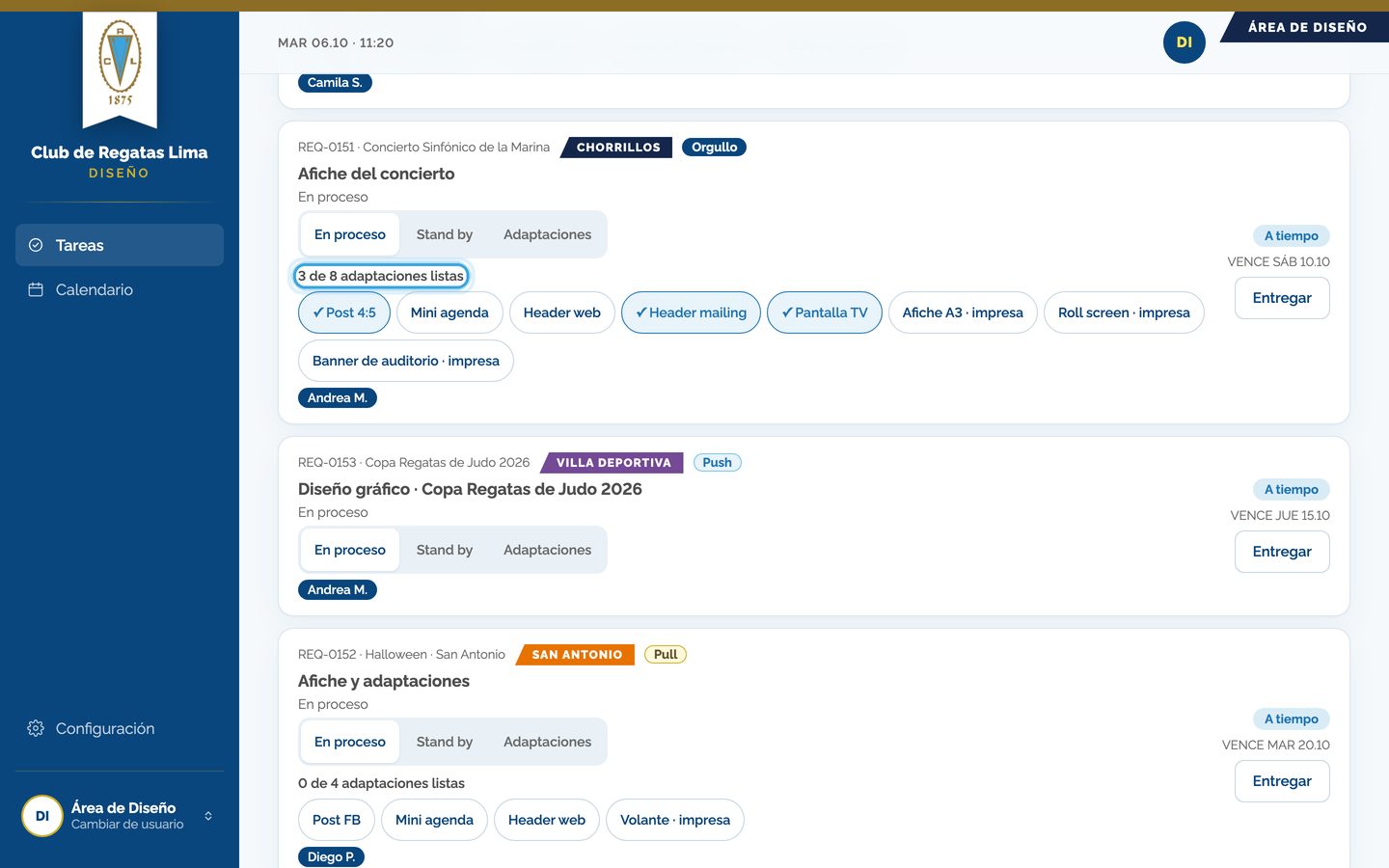Image resolution: width=1389 pixels, height=868 pixels.
Task: Set Afiche del concierto to Stand by
Action: [x=445, y=234]
